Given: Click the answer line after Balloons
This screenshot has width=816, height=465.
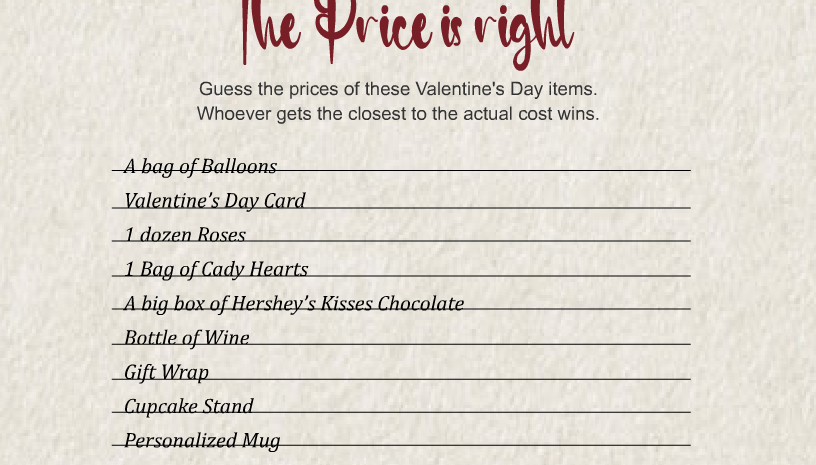Looking at the screenshot, I should coord(483,170).
